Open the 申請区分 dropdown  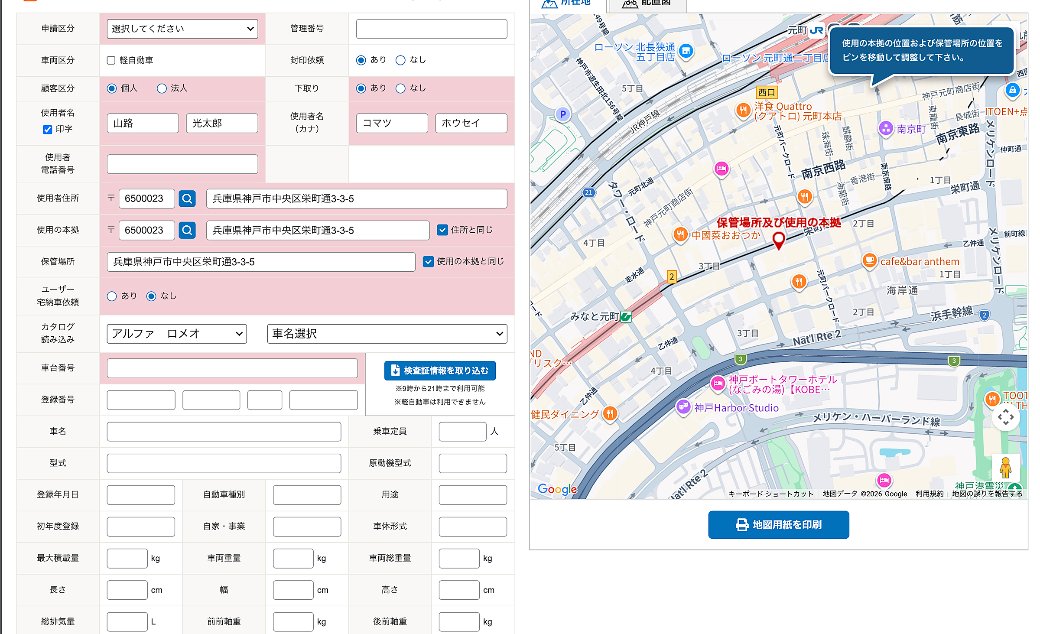182,29
